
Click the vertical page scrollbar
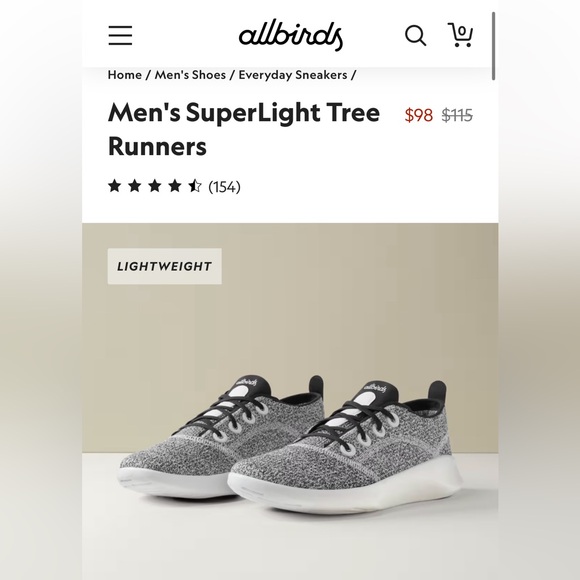tap(493, 46)
